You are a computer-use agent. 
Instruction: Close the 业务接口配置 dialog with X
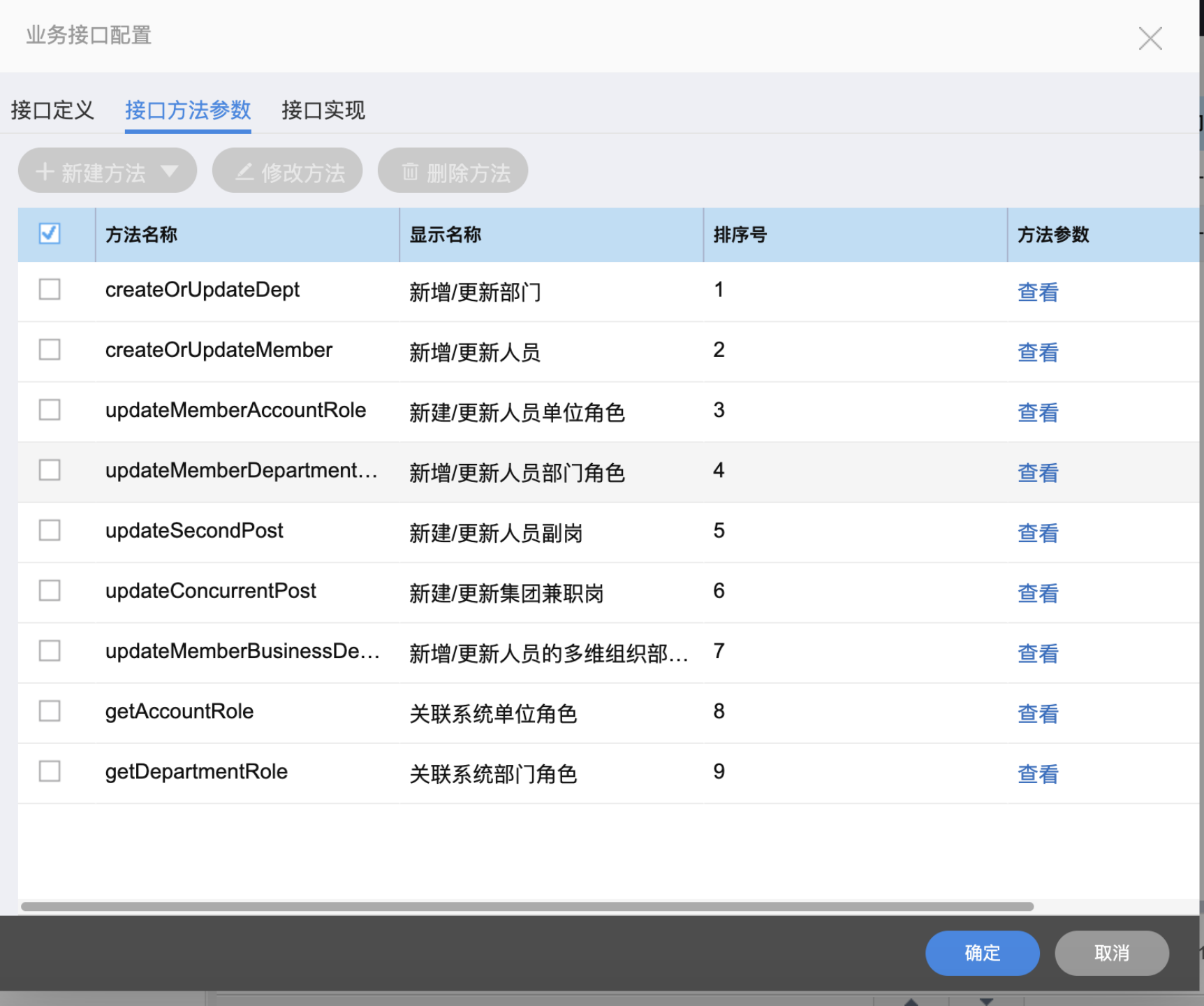(1150, 38)
